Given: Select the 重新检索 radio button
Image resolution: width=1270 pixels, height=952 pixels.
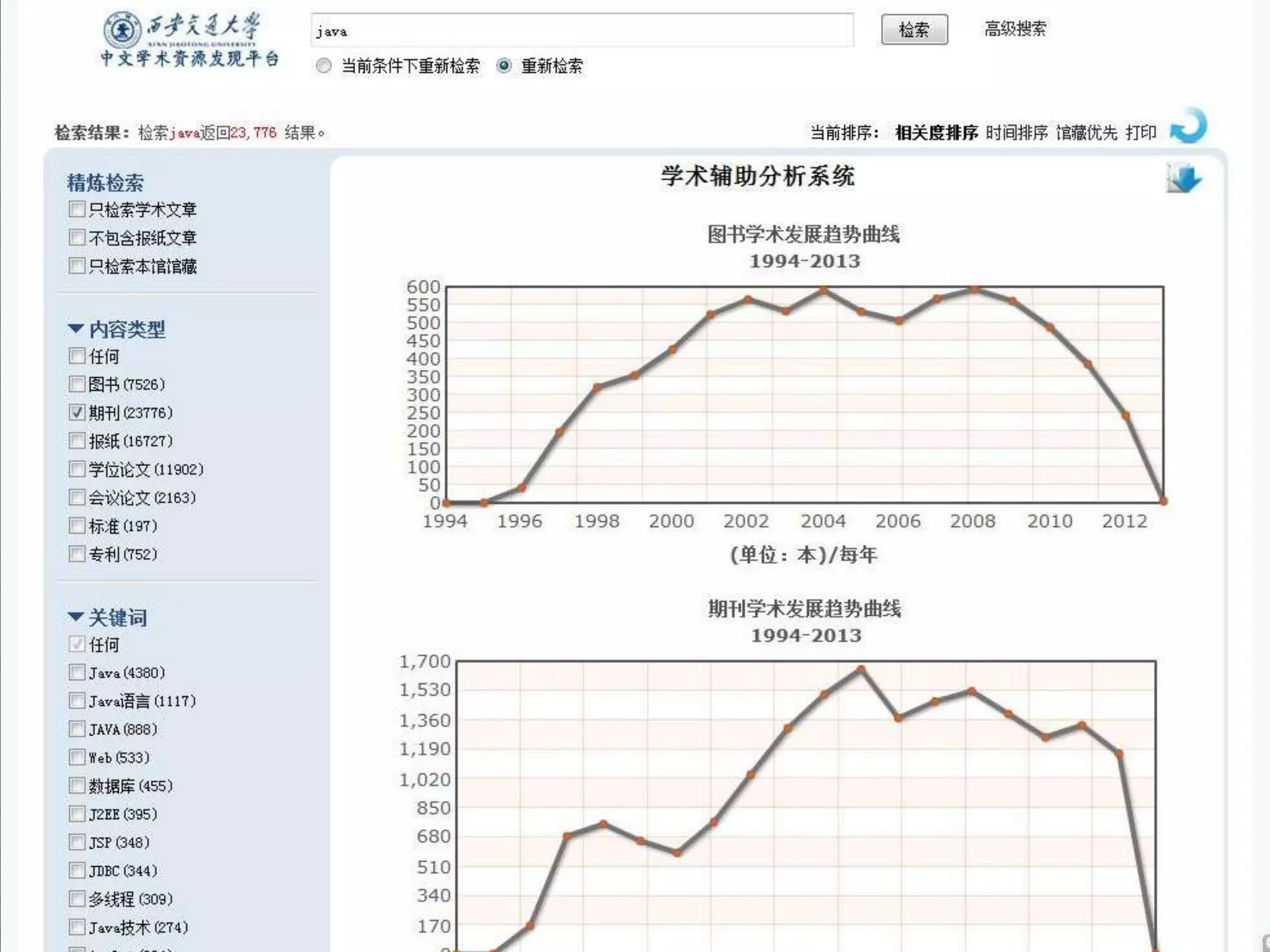Looking at the screenshot, I should 504,66.
